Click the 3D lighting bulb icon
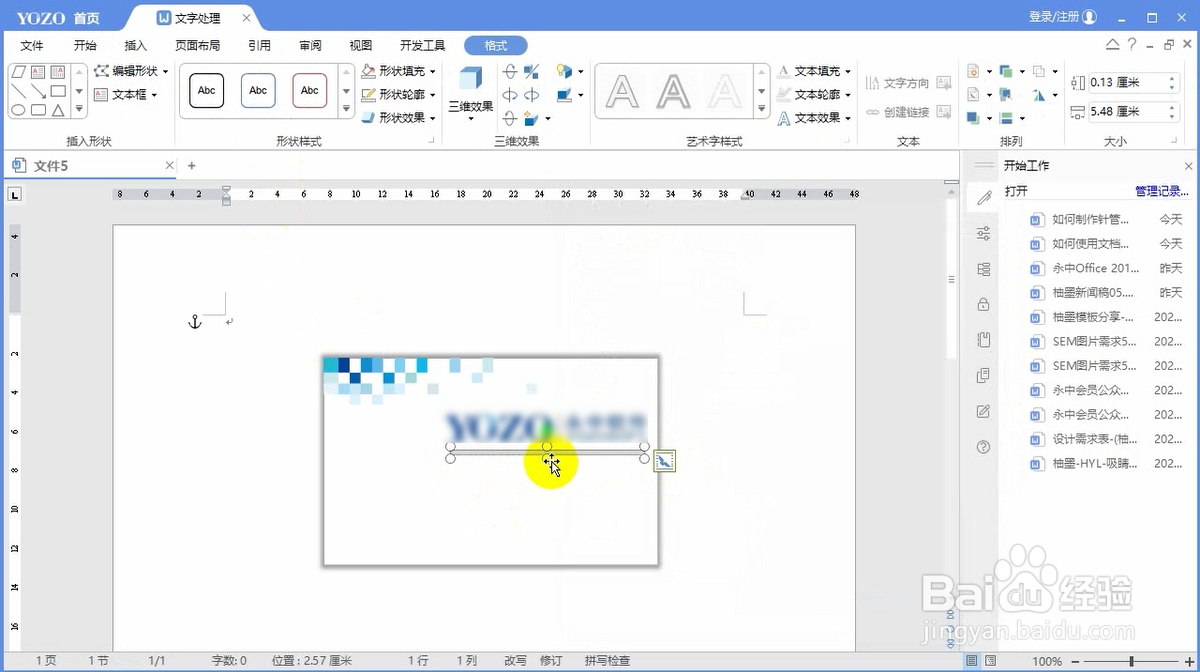1200x672 pixels. 564,71
